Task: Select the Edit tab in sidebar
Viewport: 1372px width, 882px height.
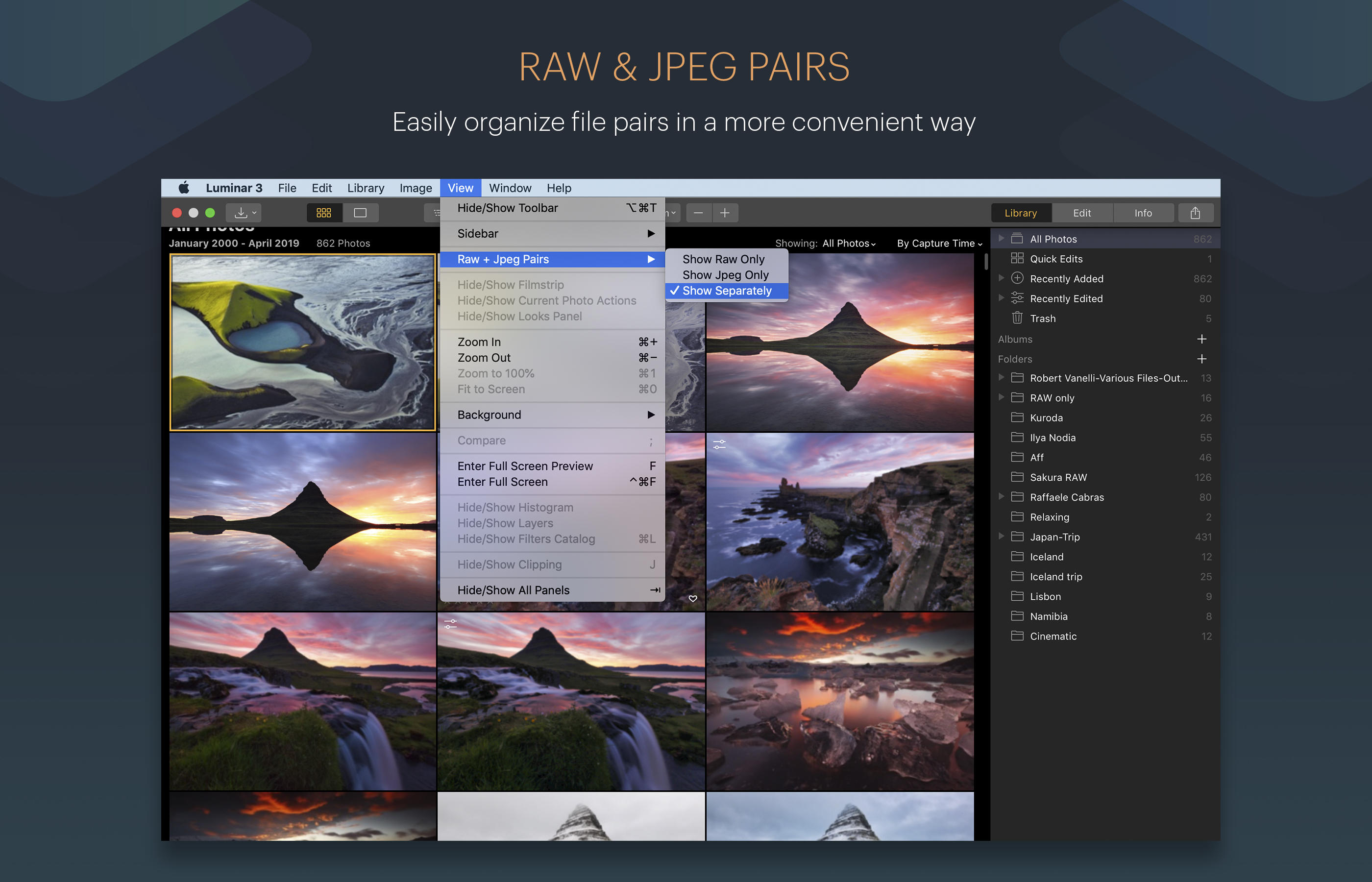Action: click(x=1082, y=212)
